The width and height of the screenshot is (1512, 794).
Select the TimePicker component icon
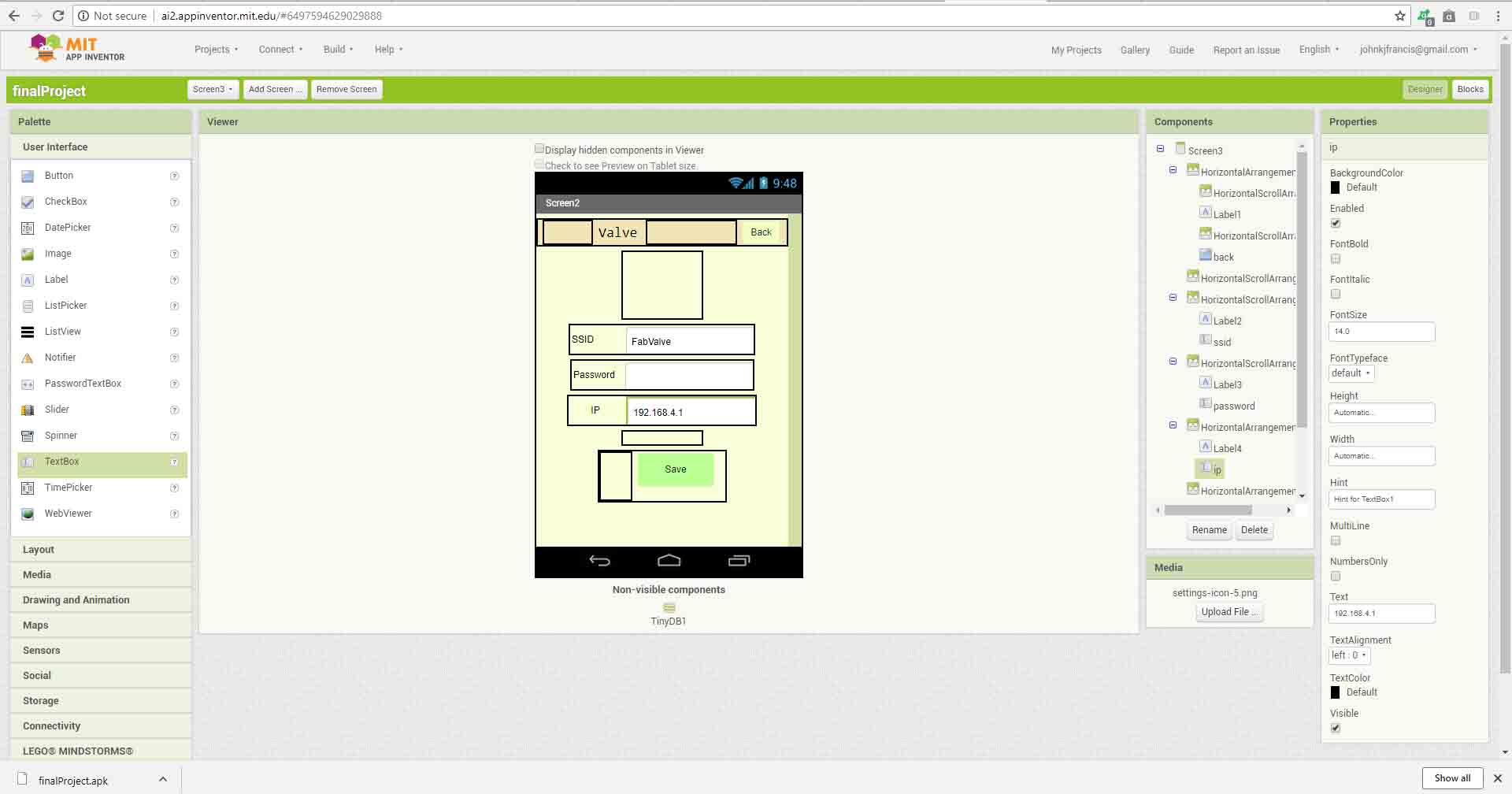28,488
